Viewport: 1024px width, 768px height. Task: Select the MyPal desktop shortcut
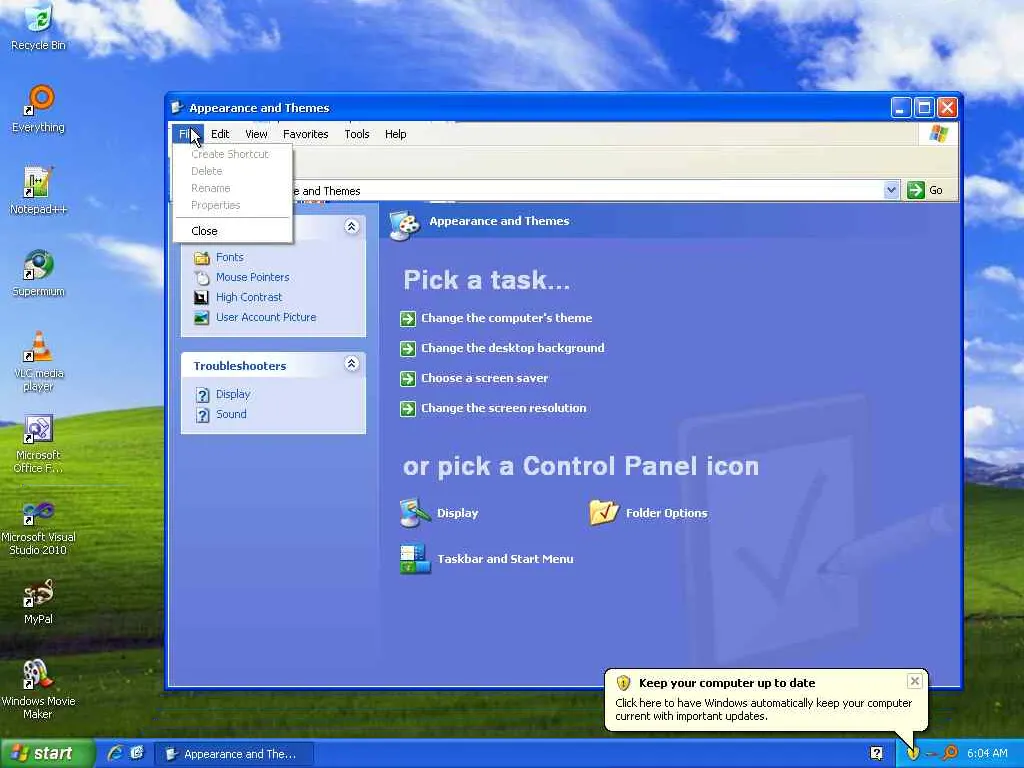[x=38, y=601]
